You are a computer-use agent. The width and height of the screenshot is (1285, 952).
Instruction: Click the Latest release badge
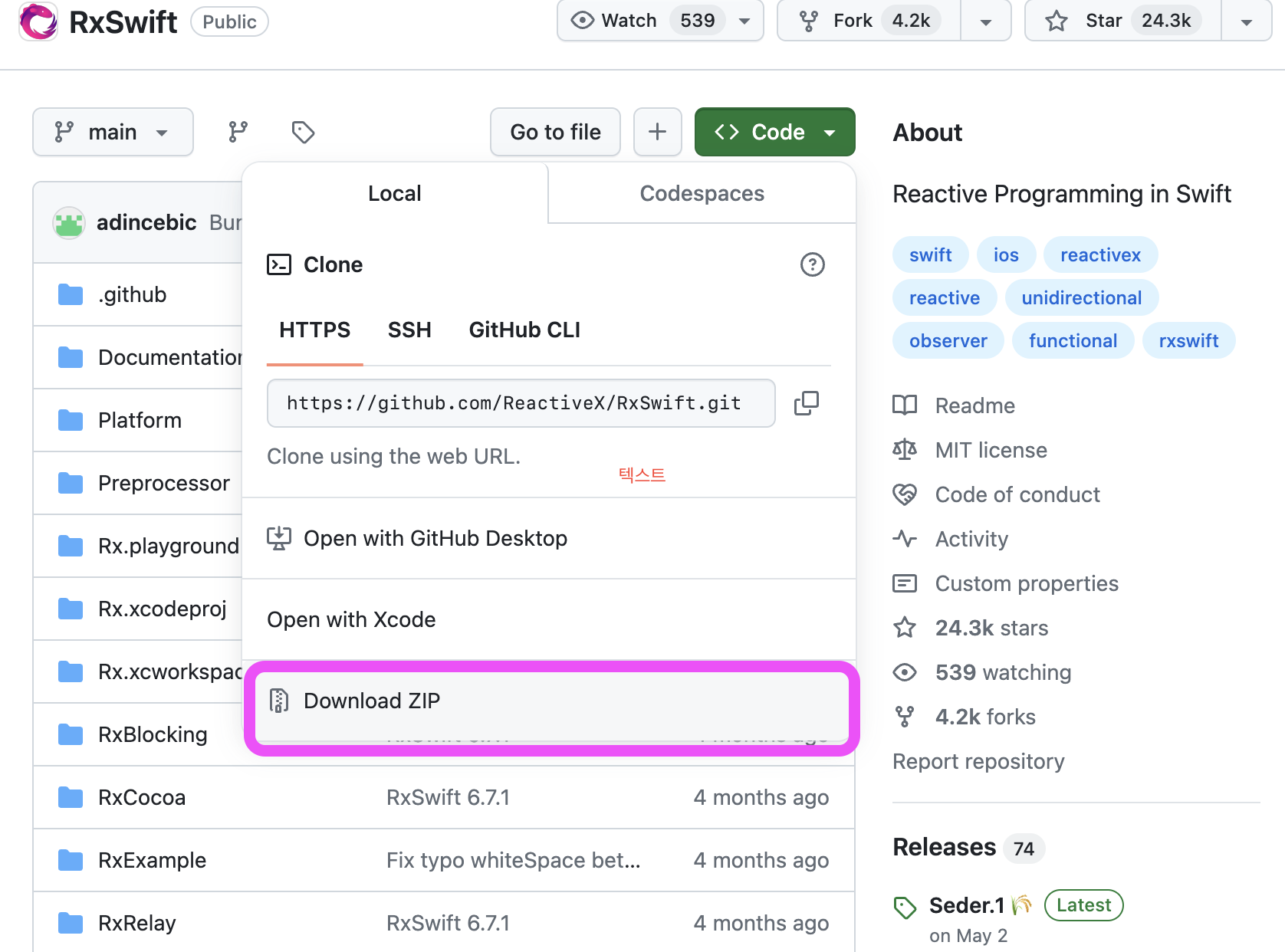tap(1083, 905)
